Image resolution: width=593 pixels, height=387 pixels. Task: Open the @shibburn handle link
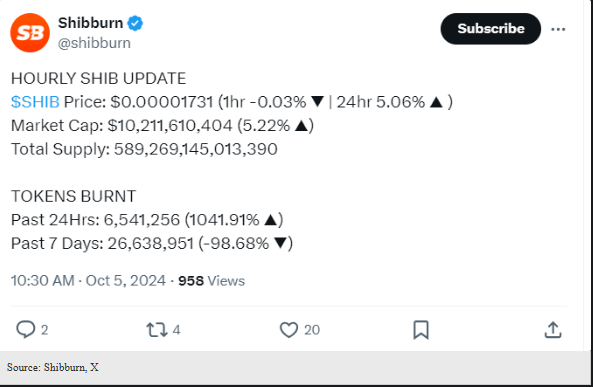click(x=94, y=43)
